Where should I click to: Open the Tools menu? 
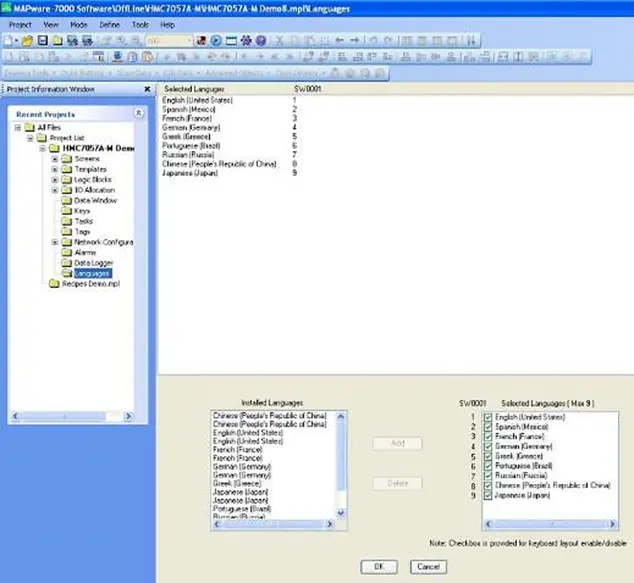140,25
